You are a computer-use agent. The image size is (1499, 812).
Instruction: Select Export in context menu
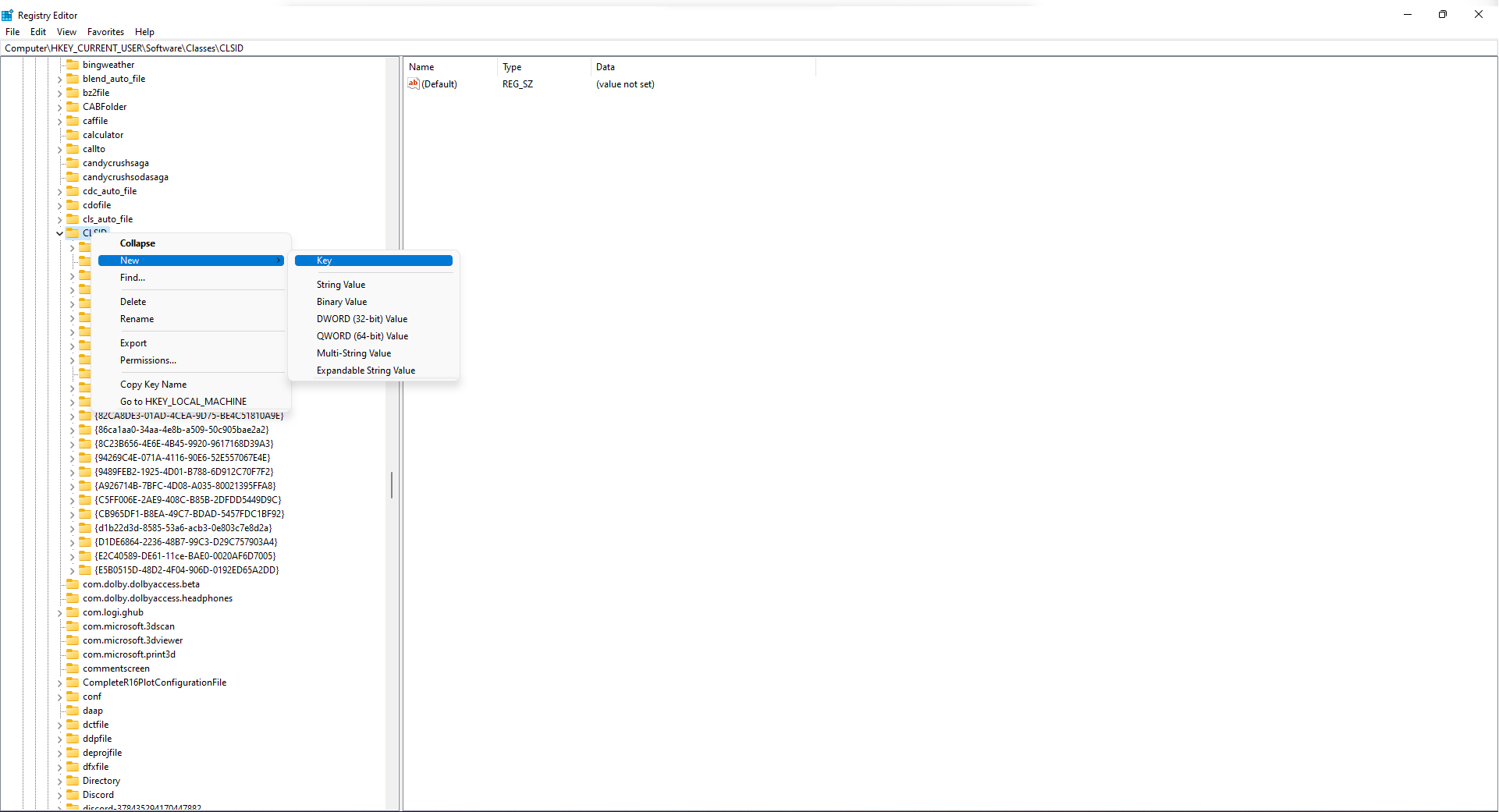coord(191,343)
